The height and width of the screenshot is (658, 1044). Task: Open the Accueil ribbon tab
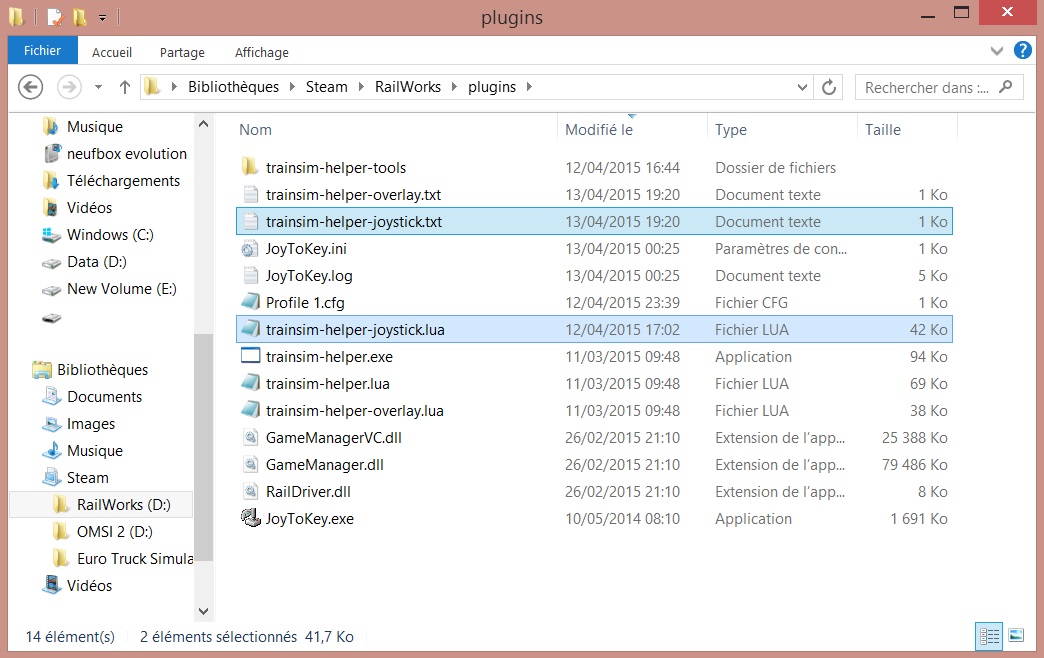112,53
